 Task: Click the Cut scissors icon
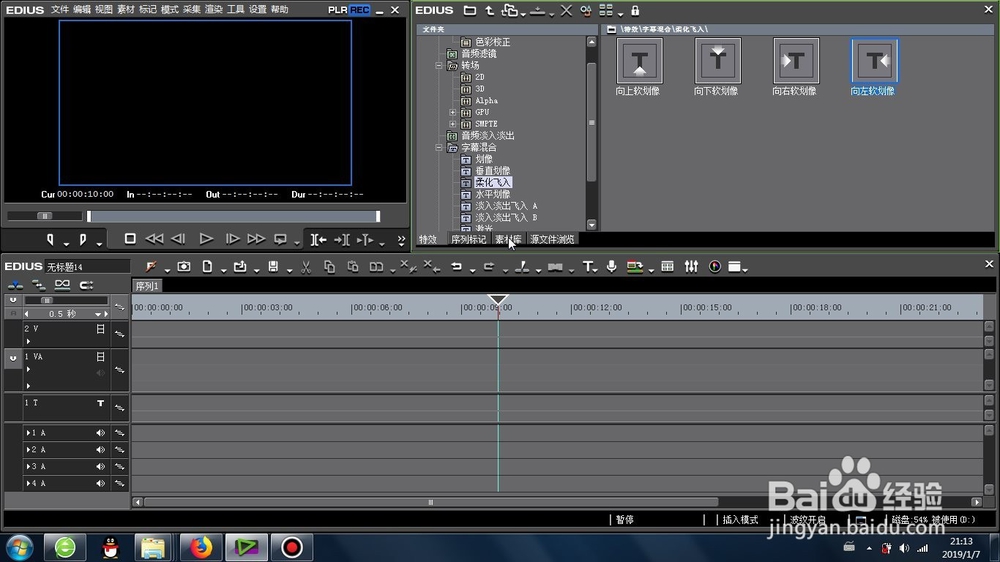(x=305, y=267)
